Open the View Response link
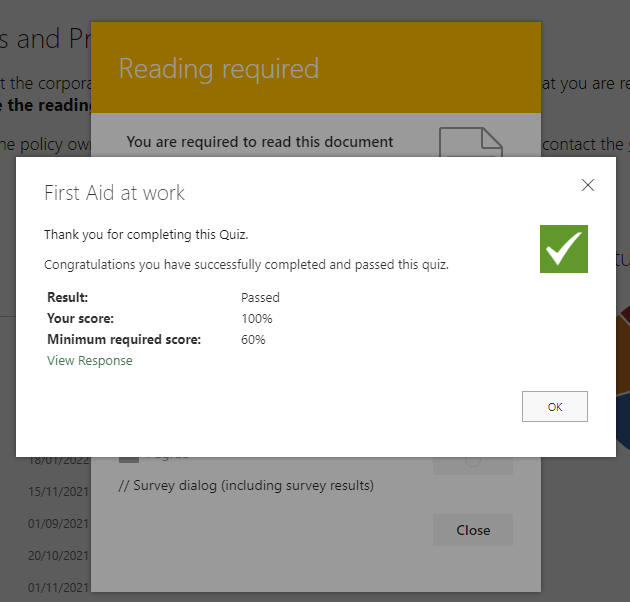The width and height of the screenshot is (630, 602). [x=90, y=361]
